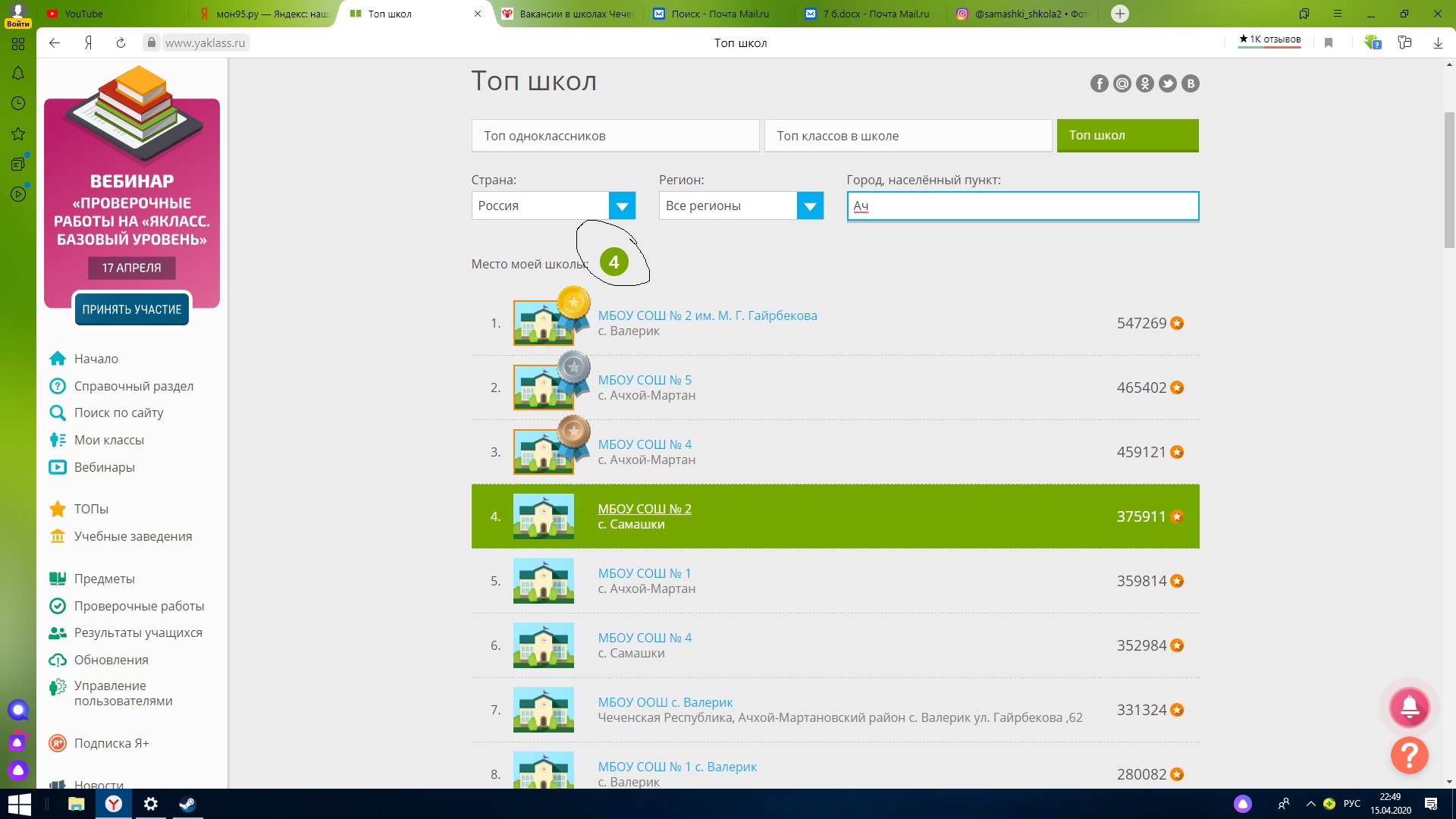Open the pink notification bell

(1409, 708)
